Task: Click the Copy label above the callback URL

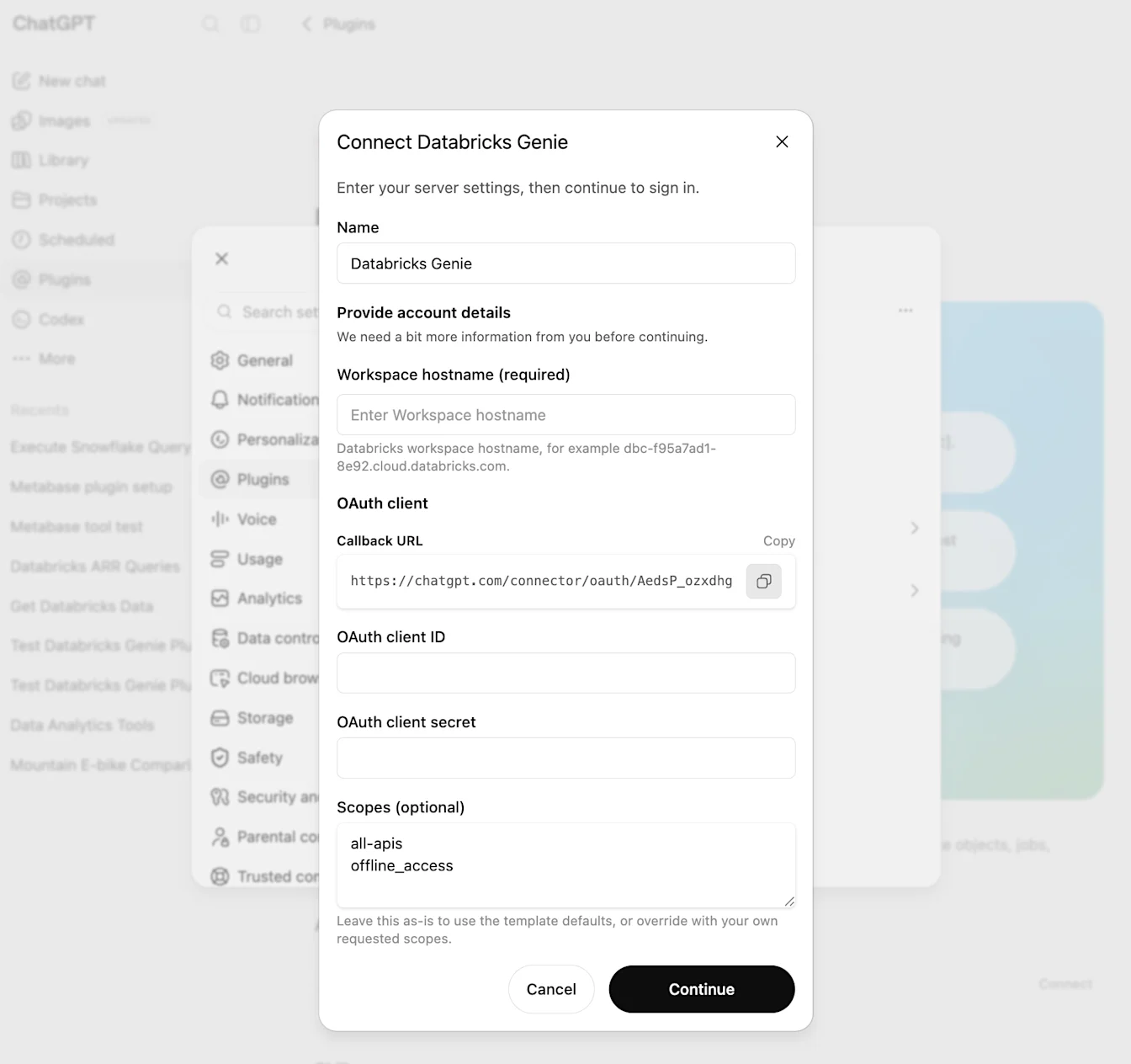Action: 778,540
